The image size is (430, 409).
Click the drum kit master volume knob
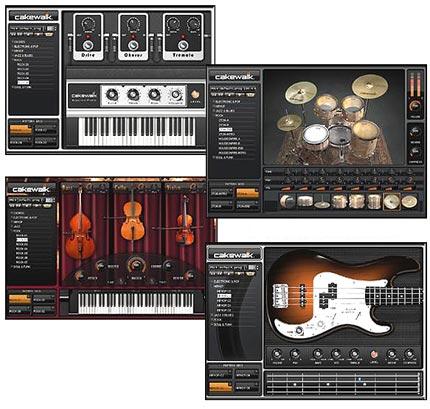click(415, 106)
